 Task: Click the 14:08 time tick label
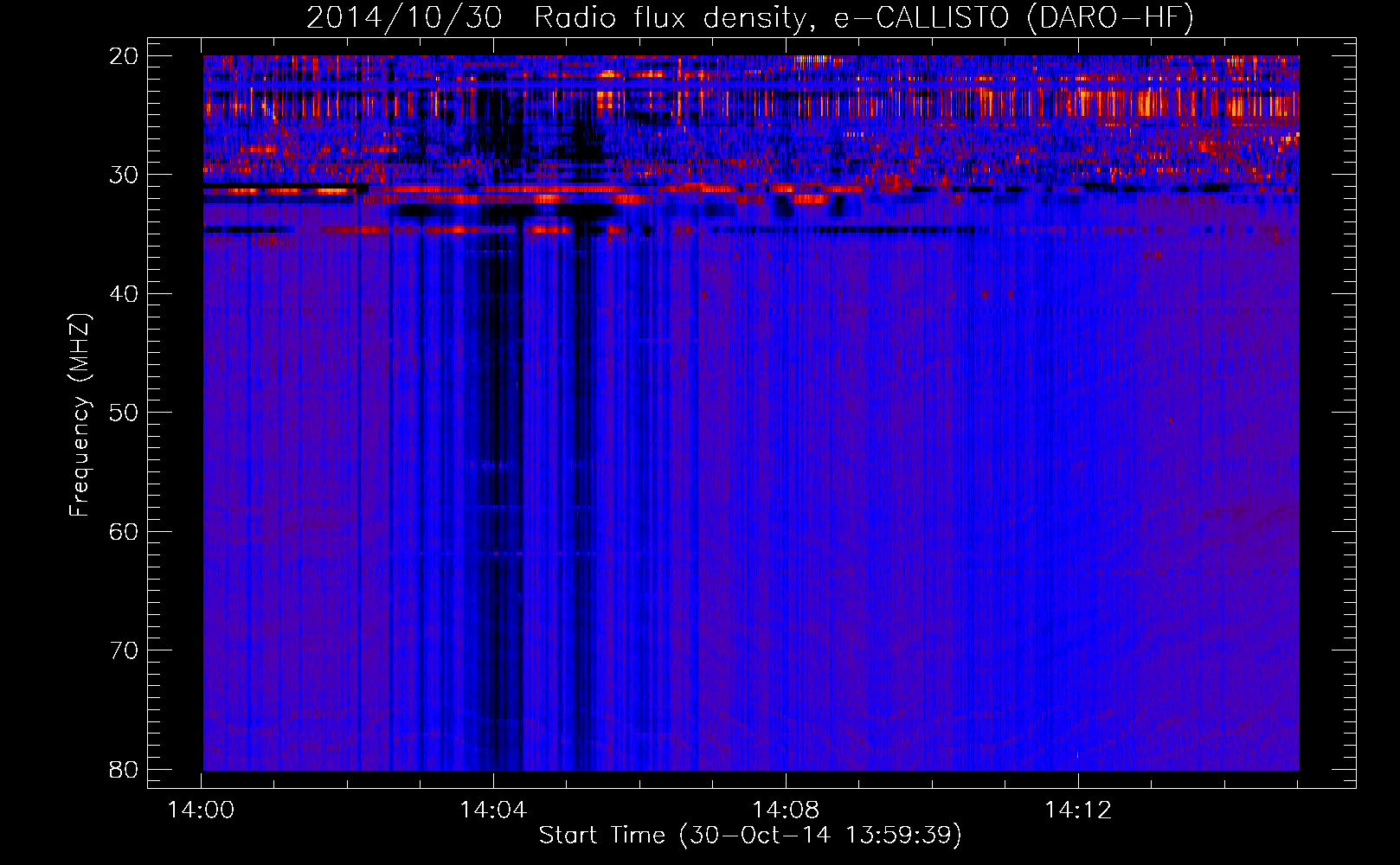pos(786,811)
